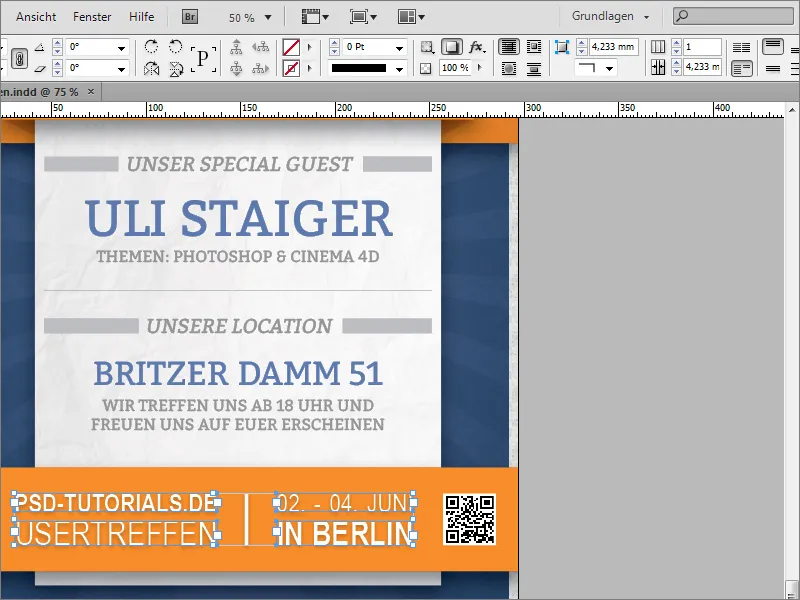This screenshot has width=800, height=600.
Task: Open the shear angle dropdown
Action: (121, 69)
